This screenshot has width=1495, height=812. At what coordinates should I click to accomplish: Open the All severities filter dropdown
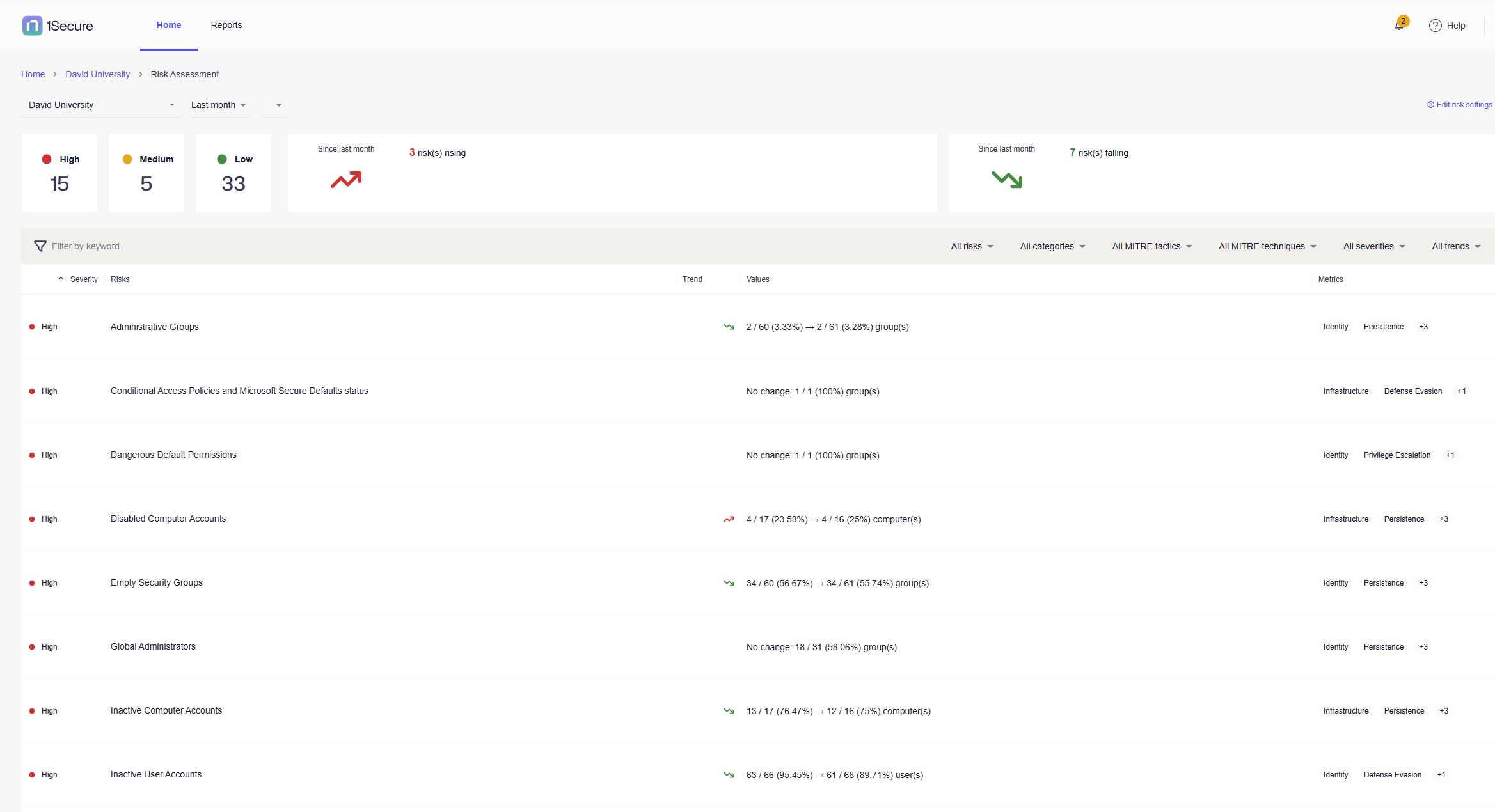1373,246
